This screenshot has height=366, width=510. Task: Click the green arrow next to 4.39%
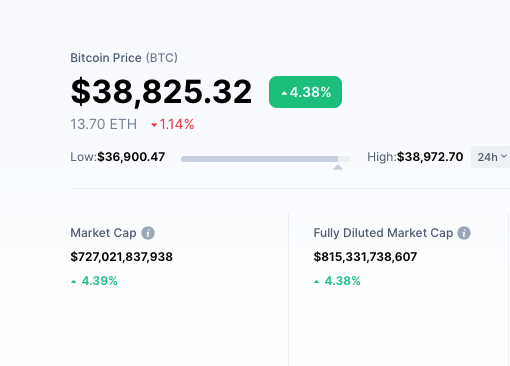pos(74,282)
